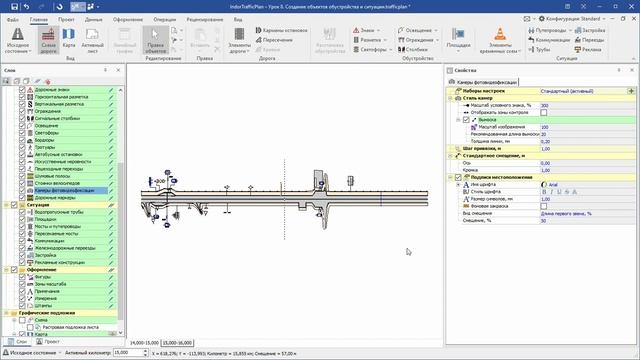
Task: Select the Переезды tool
Action: [589, 40]
